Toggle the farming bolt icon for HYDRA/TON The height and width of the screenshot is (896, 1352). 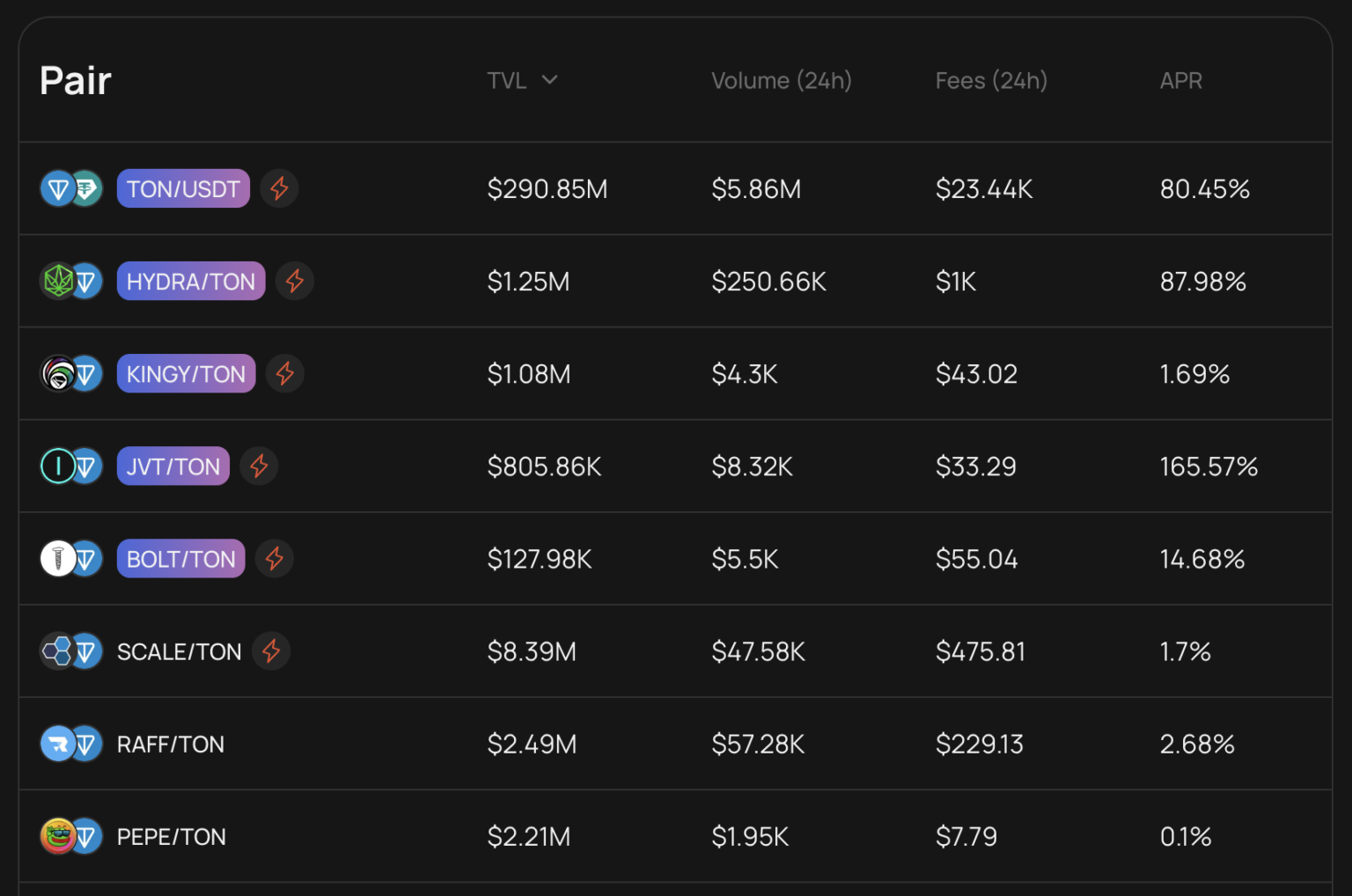tap(295, 281)
